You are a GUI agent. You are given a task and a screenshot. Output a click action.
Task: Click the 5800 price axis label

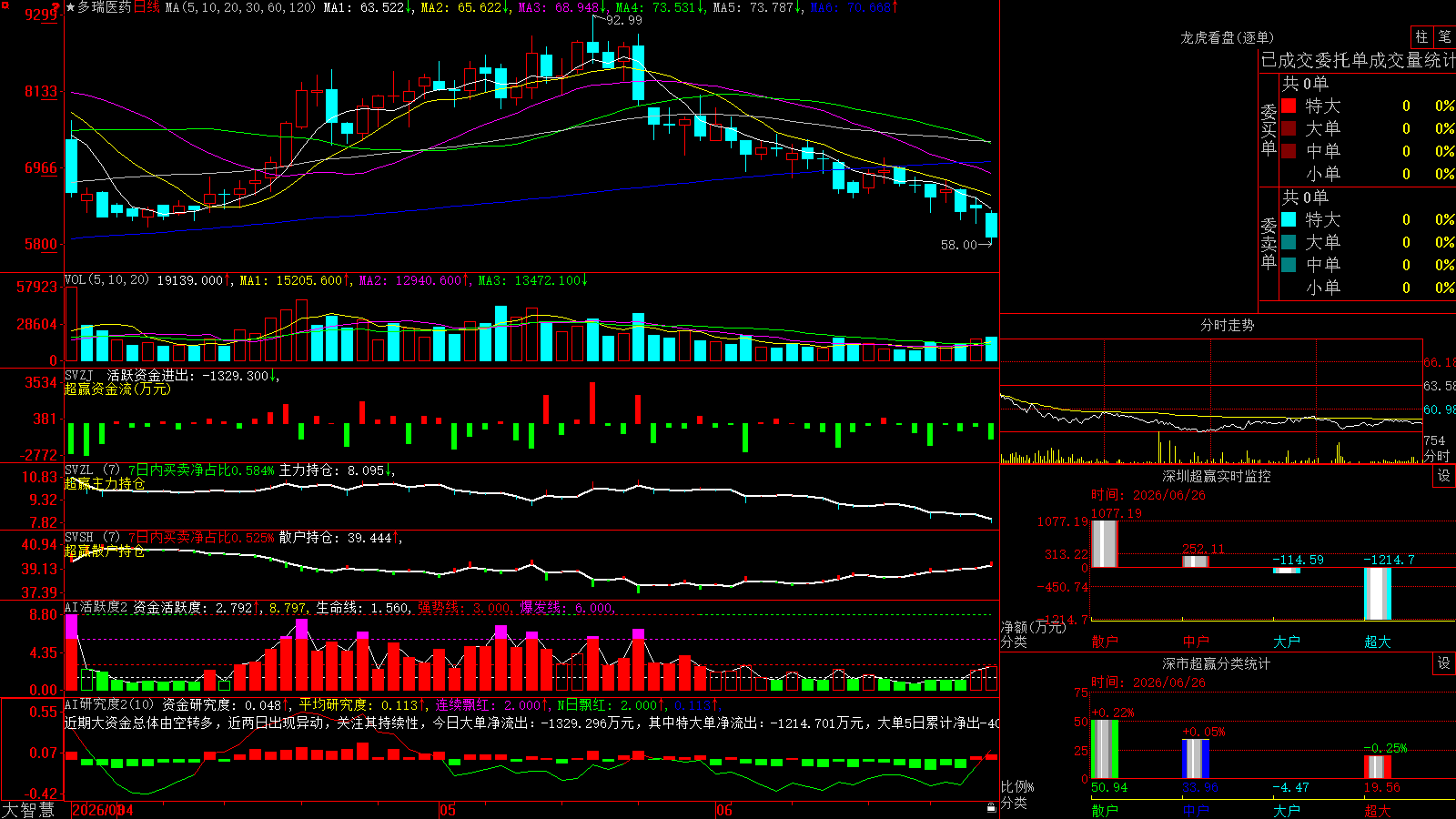coord(41,244)
